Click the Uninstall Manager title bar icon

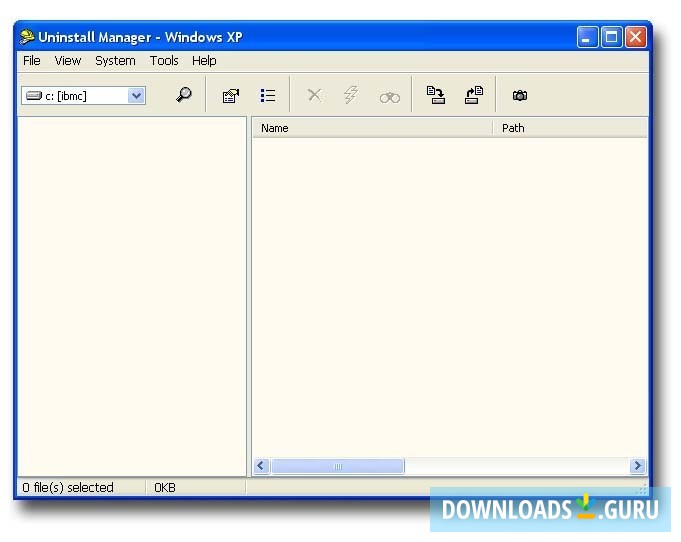tap(27, 36)
